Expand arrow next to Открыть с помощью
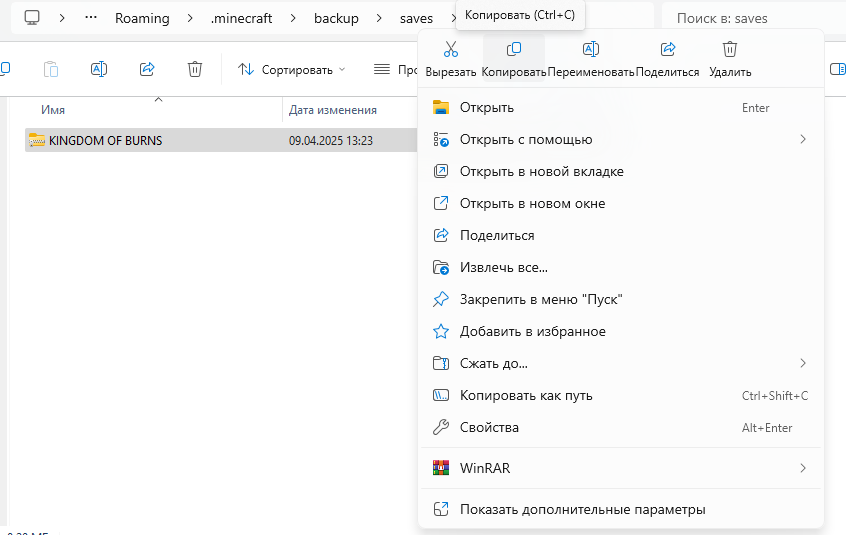This screenshot has width=846, height=535. pyautogui.click(x=803, y=139)
